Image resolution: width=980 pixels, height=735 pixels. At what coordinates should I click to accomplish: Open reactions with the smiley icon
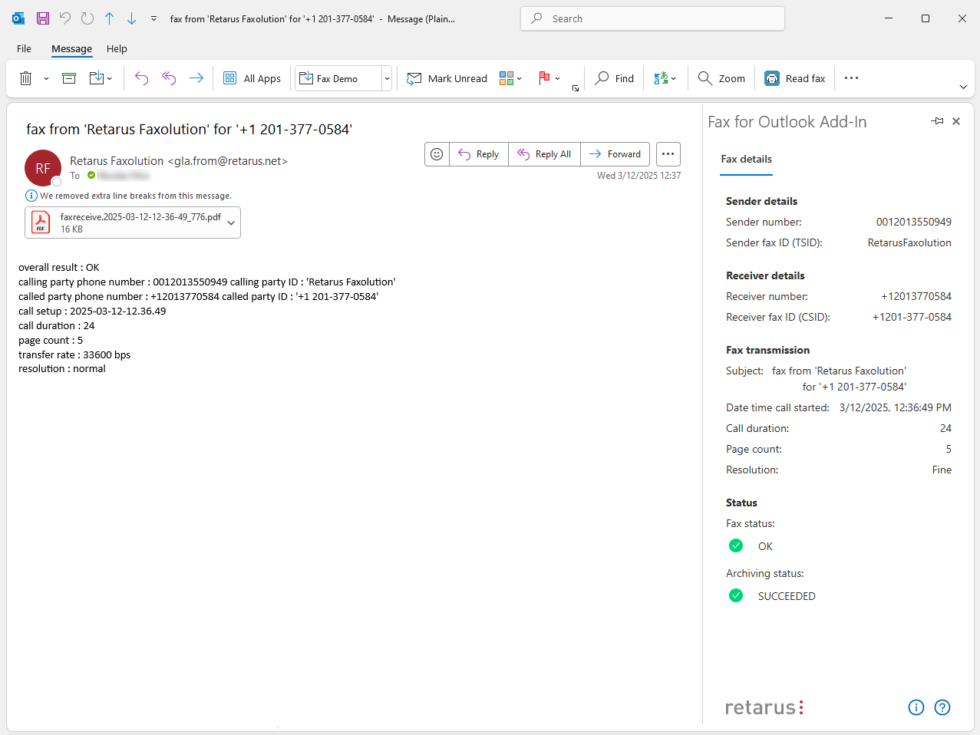pos(437,154)
